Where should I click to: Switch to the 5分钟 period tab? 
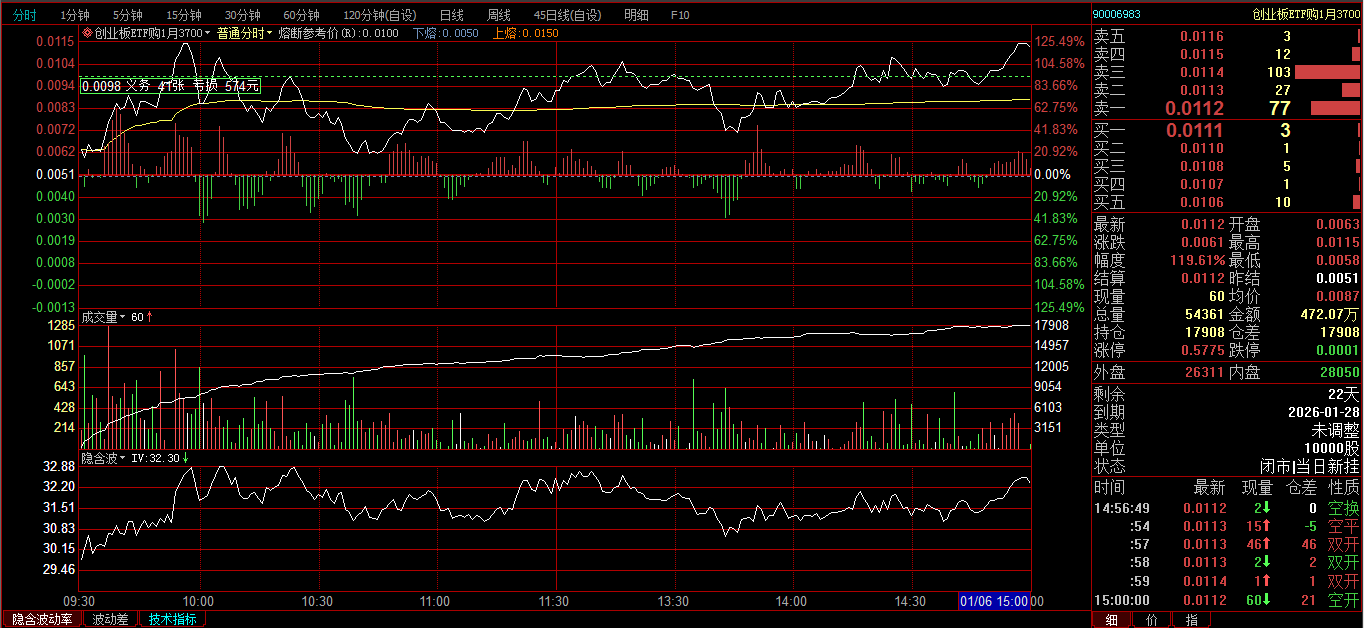[x=127, y=15]
